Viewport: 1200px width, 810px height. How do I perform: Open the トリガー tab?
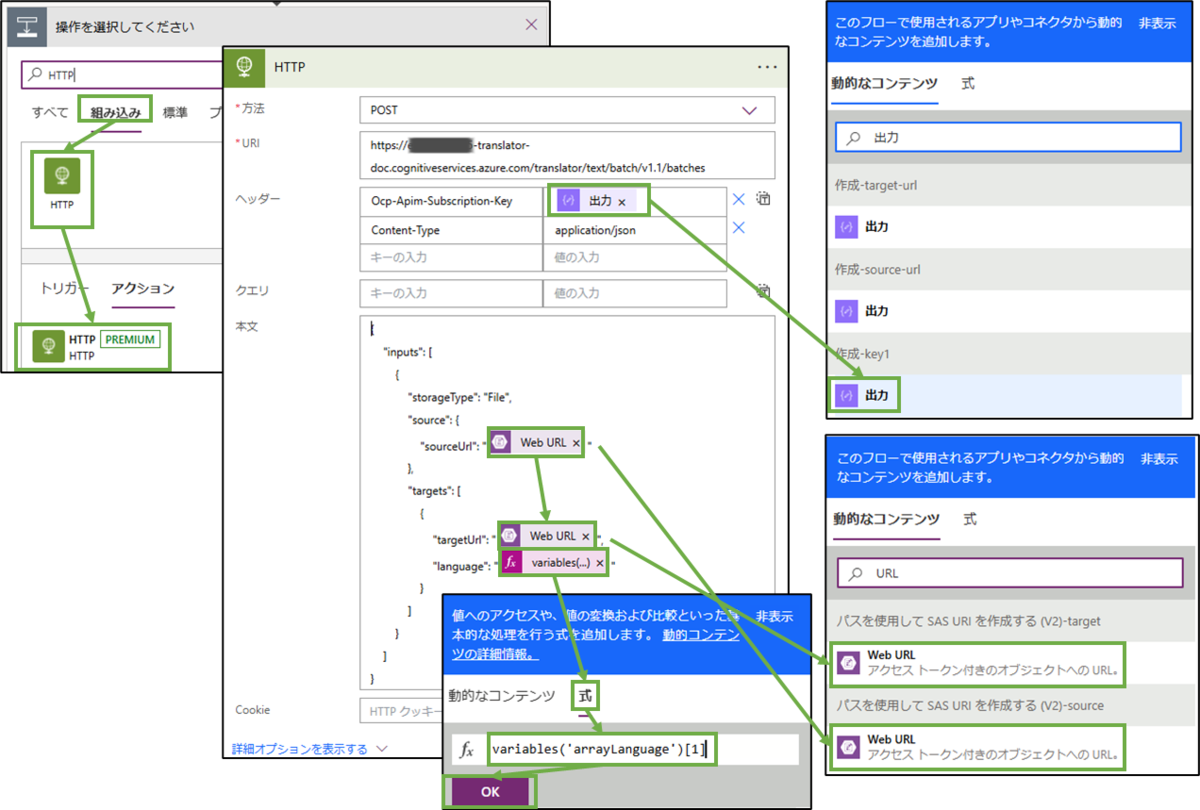coord(66,288)
